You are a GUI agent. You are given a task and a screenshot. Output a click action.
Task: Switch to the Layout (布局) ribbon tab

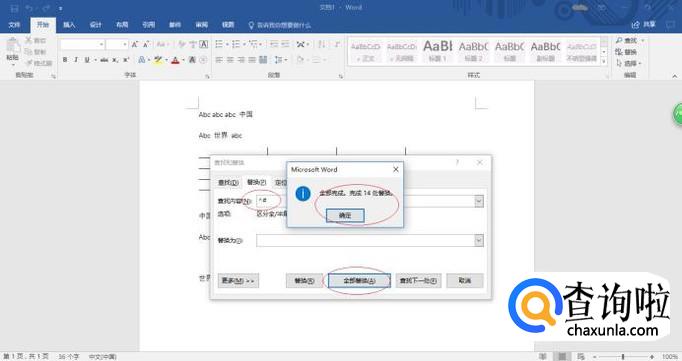coord(122,25)
